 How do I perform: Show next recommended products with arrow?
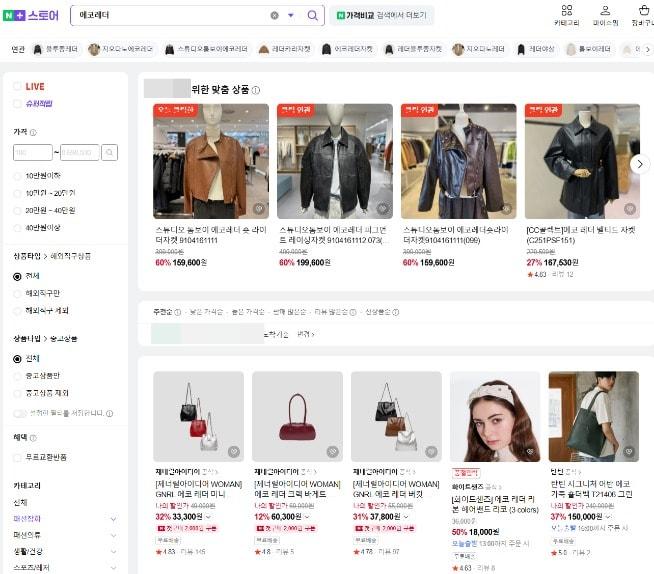click(x=640, y=163)
